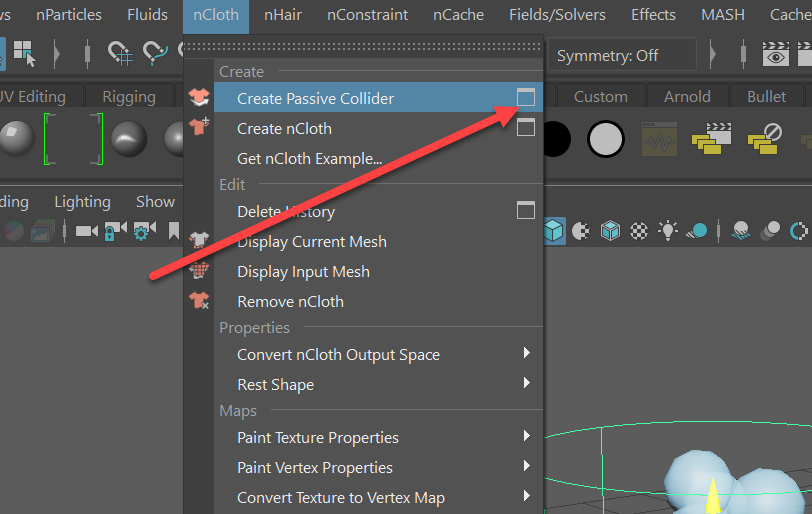
Task: Open the nParticles menu
Action: point(69,15)
